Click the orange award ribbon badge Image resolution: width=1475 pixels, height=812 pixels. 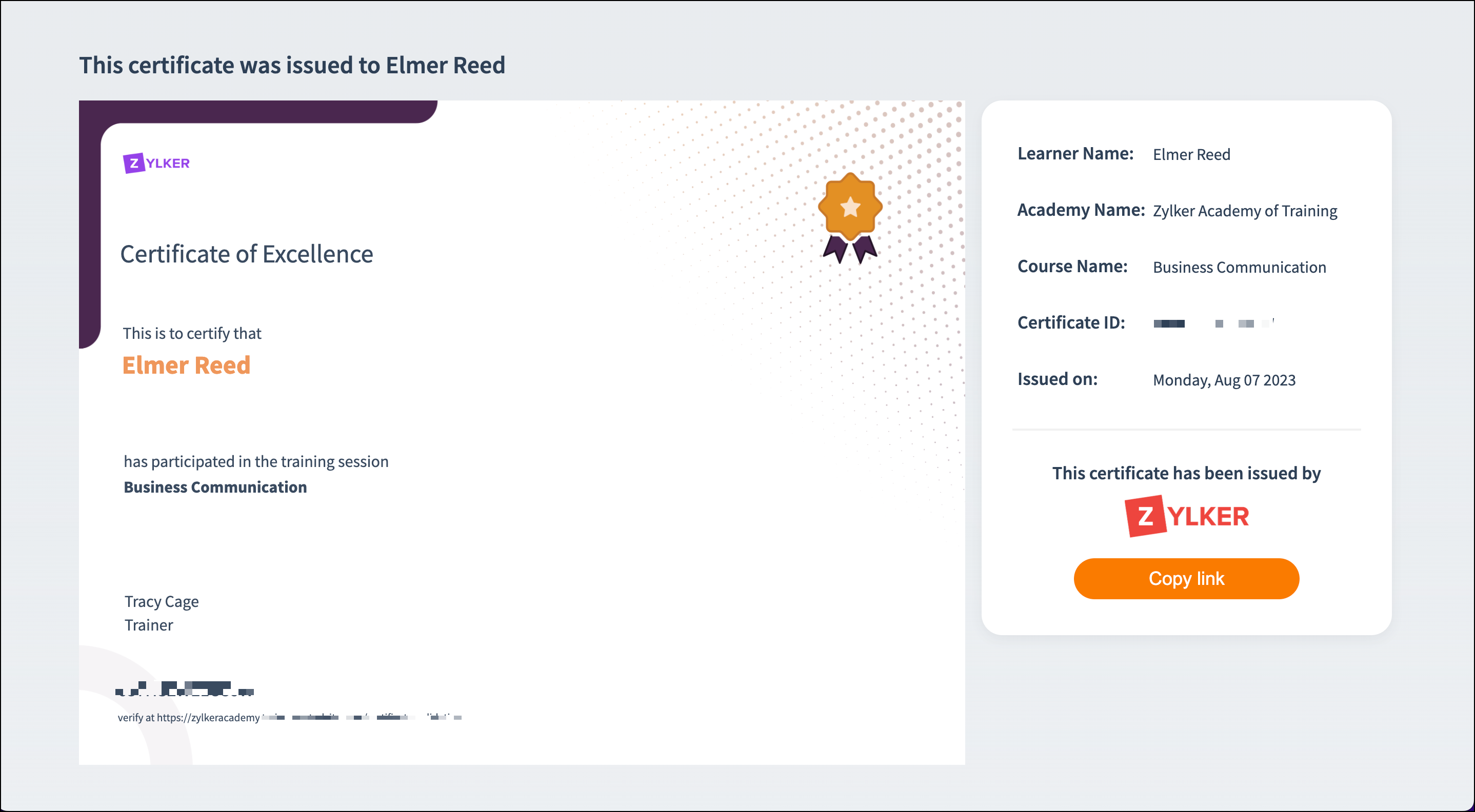pyautogui.click(x=850, y=217)
